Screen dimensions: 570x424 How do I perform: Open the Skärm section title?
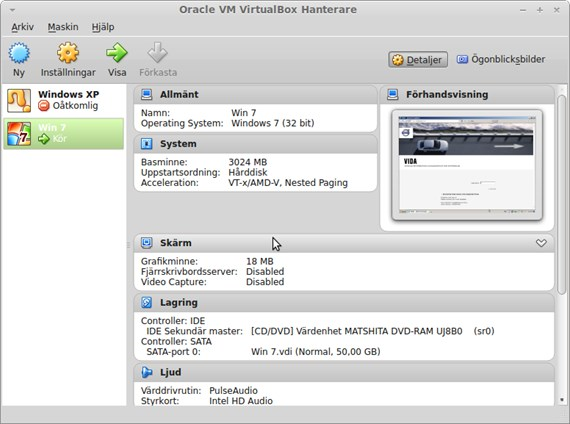[x=176, y=243]
